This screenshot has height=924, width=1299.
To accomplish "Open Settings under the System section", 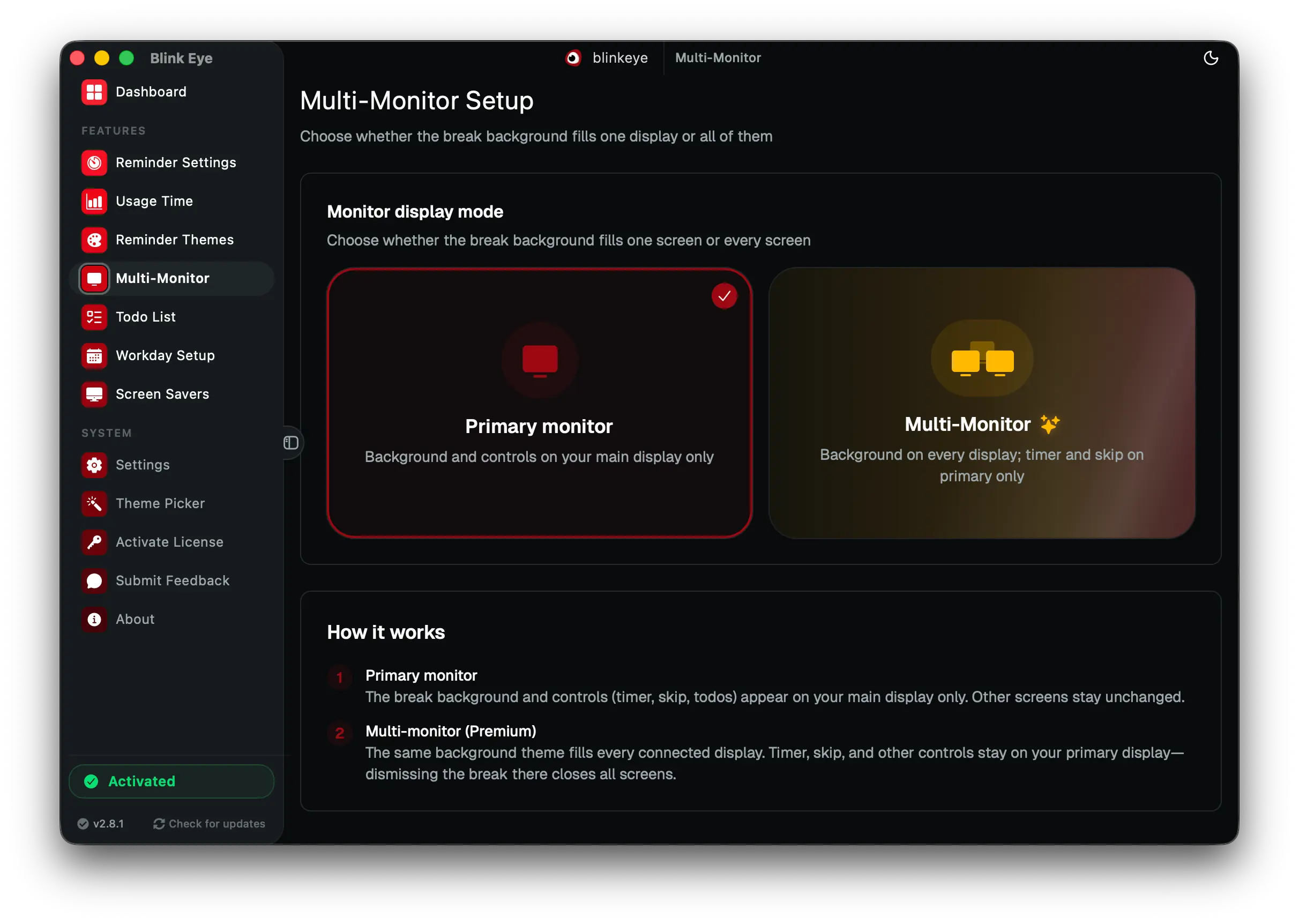I will [171, 465].
